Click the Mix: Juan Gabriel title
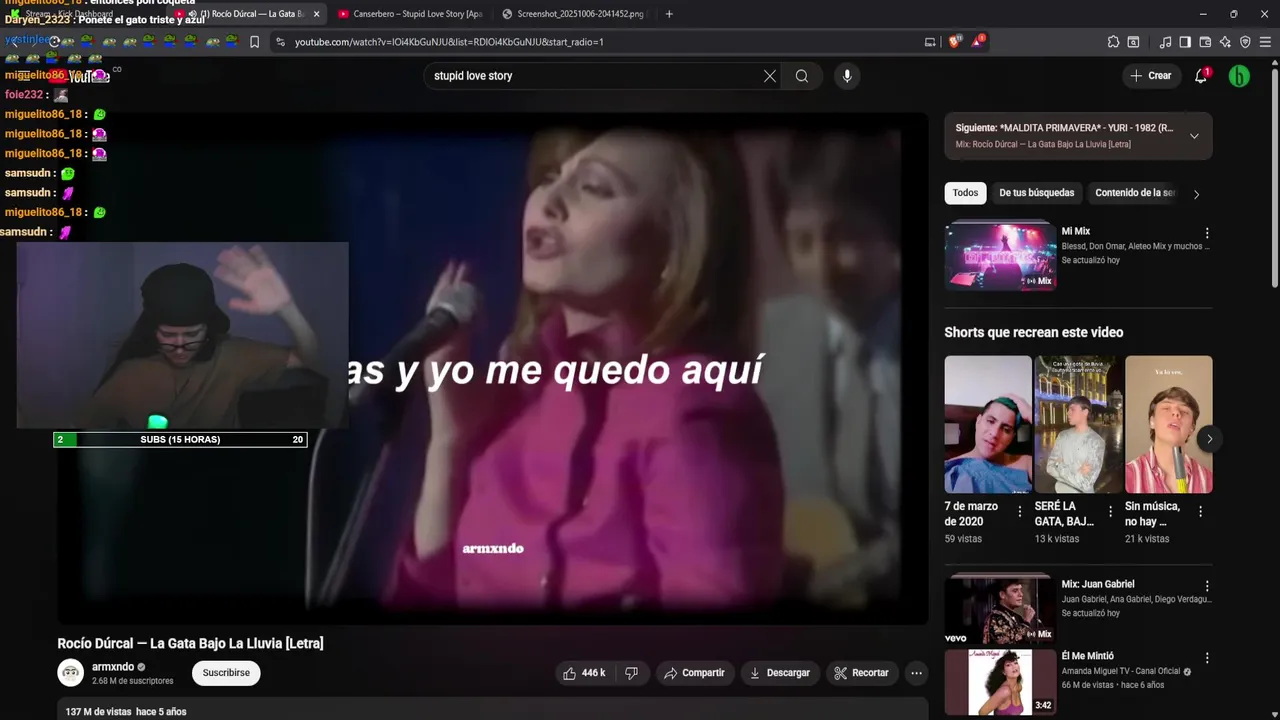 (1098, 584)
